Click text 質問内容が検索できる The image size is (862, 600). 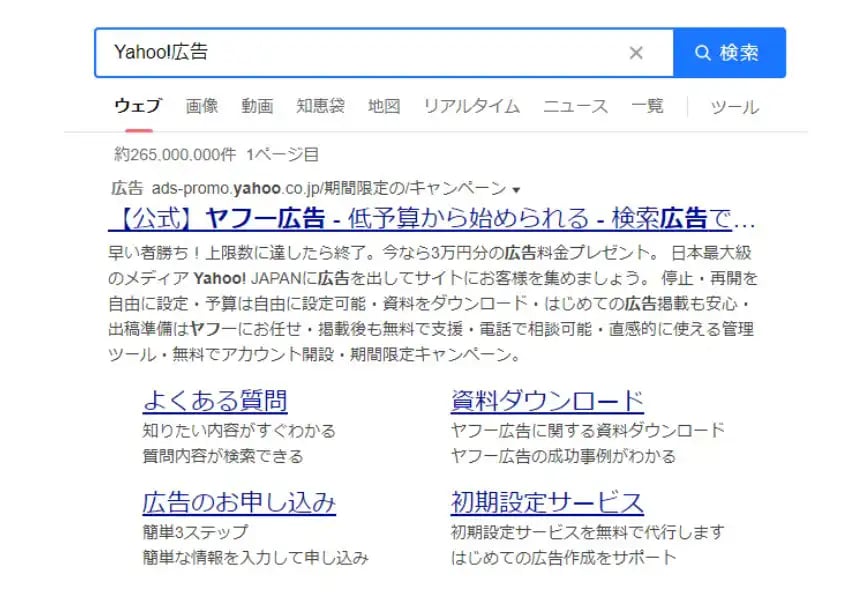coord(223,456)
